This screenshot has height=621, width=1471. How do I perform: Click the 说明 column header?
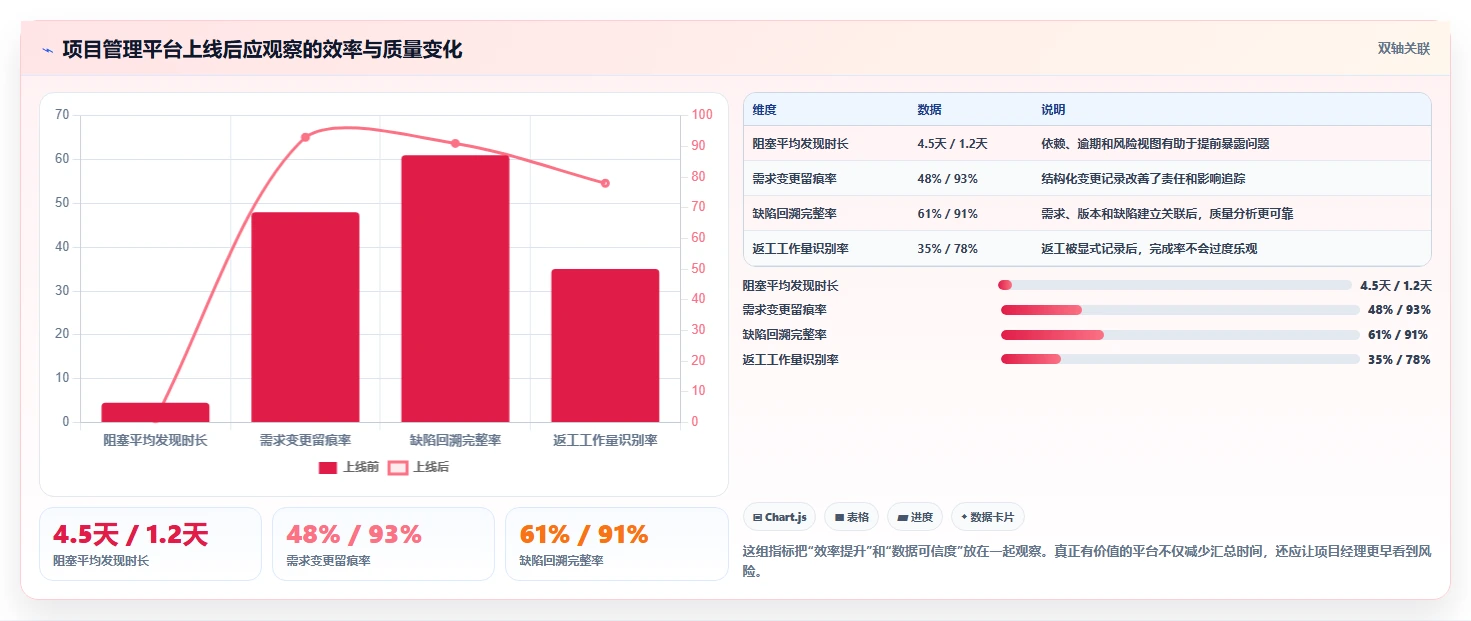tap(1053, 110)
